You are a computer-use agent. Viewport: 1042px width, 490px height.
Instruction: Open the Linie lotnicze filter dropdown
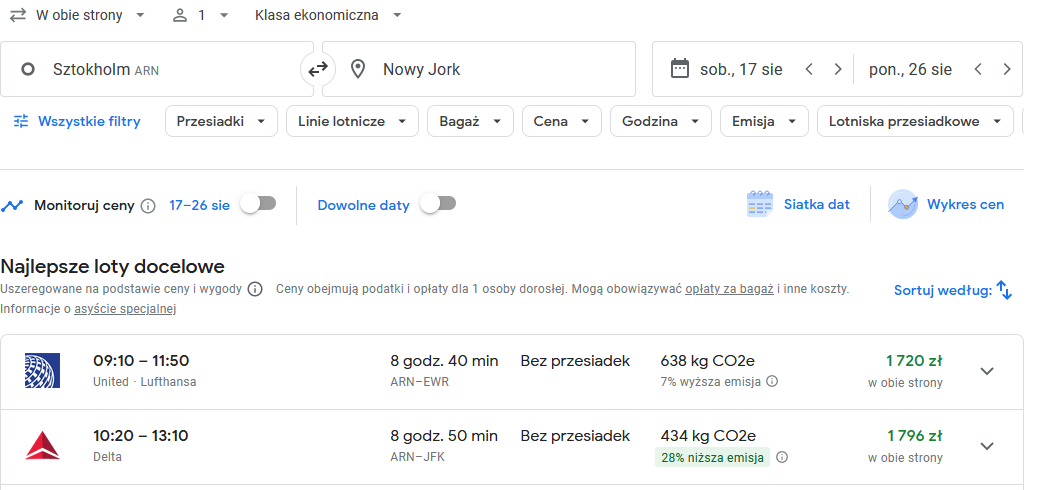(x=352, y=122)
